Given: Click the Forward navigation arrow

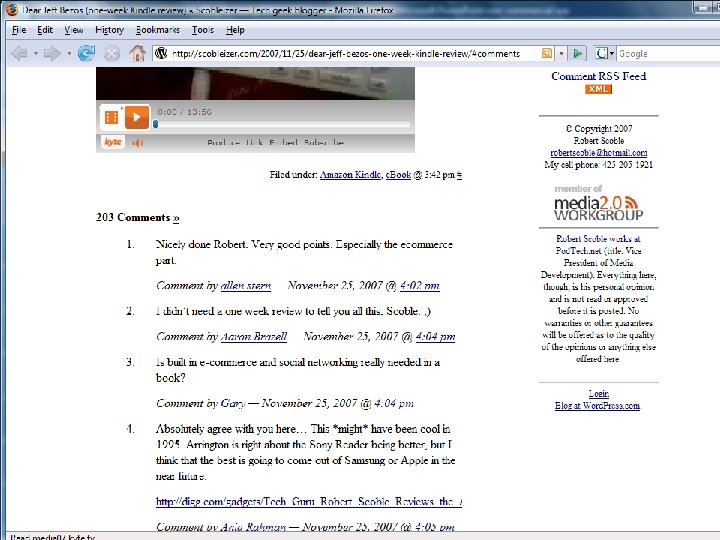Looking at the screenshot, I should 52,53.
